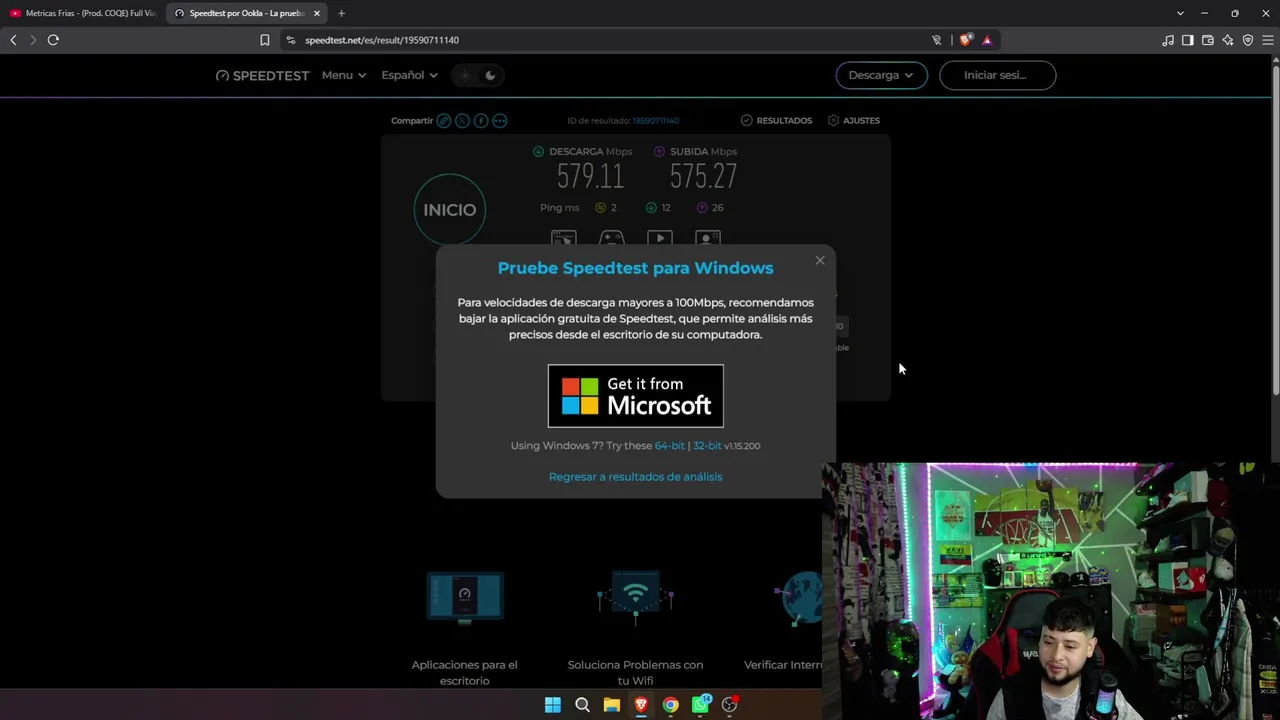The image size is (1280, 720).
Task: Open the media playlist music-note icon
Action: pyautogui.click(x=1168, y=40)
